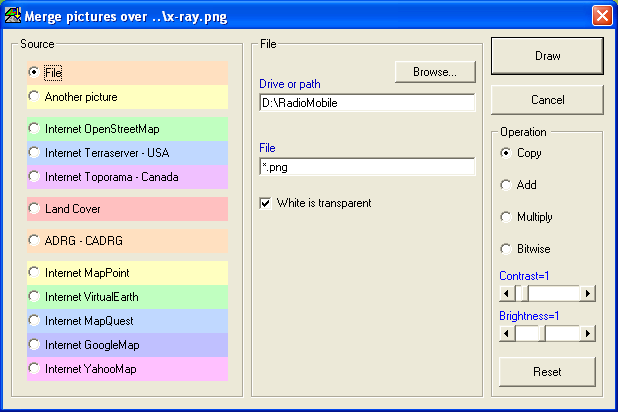Viewport: 618px width, 412px height.
Task: Choose Internet Toporama - Canada source
Action: click(x=34, y=177)
